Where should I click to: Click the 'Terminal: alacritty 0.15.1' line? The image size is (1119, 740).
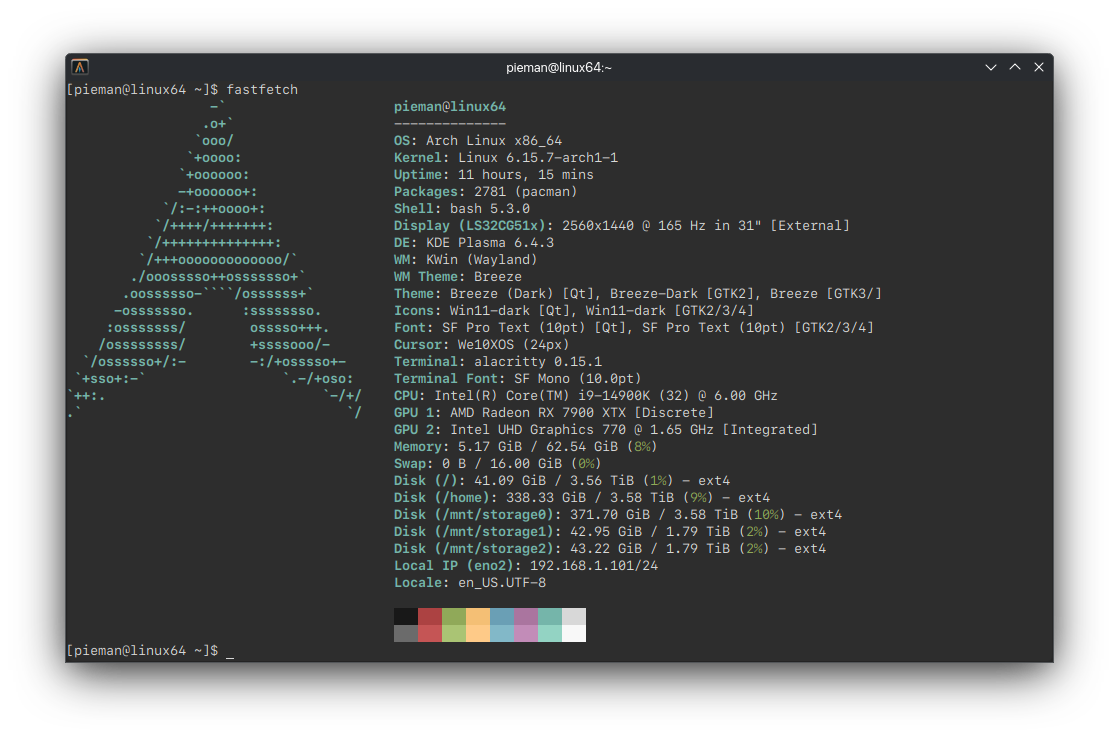tap(497, 362)
